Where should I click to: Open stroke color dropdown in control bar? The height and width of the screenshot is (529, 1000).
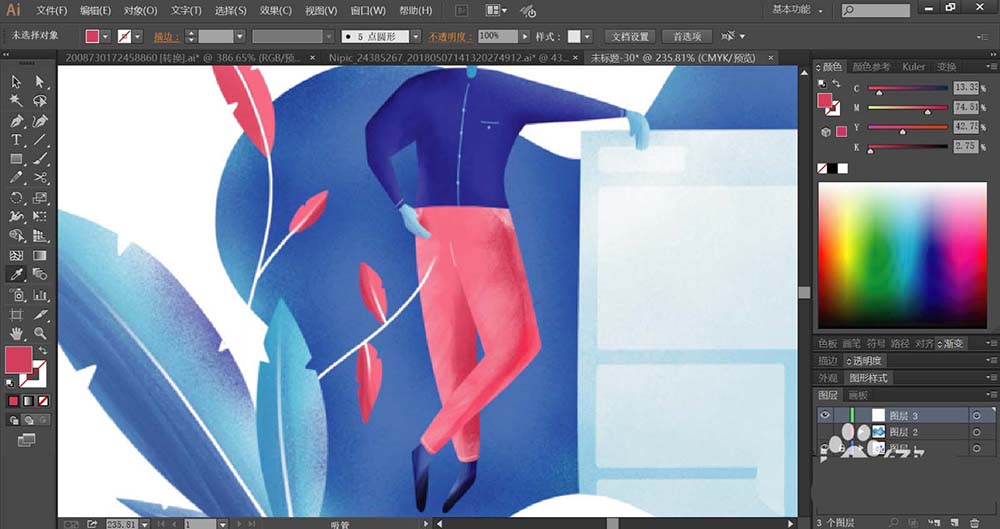click(138, 36)
